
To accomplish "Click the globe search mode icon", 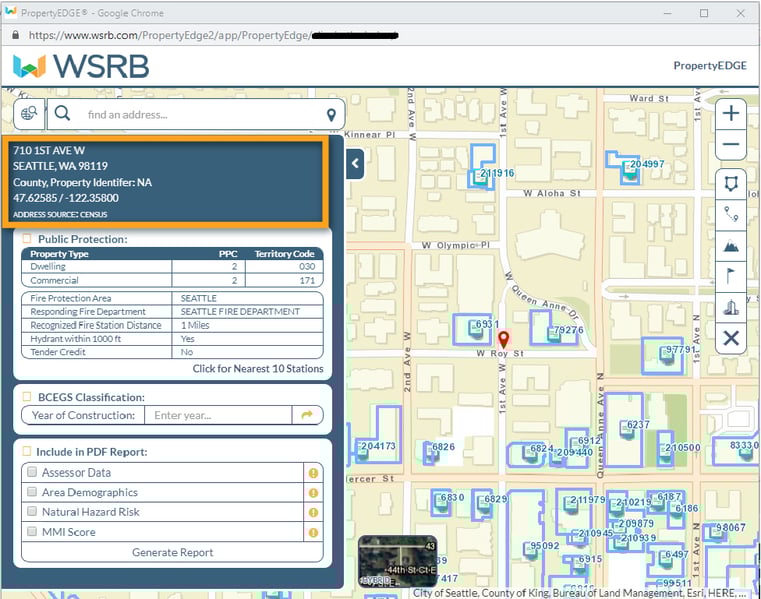I will coord(29,114).
